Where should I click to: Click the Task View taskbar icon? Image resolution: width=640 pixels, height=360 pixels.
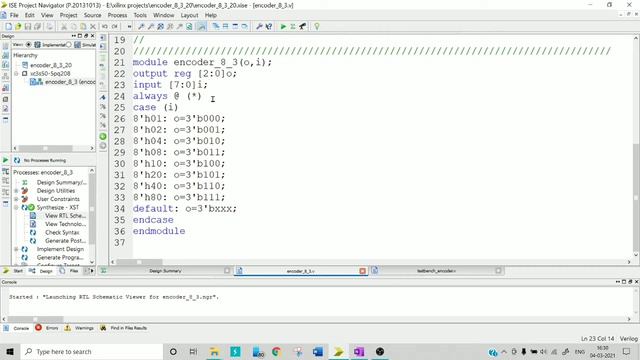coord(193,351)
